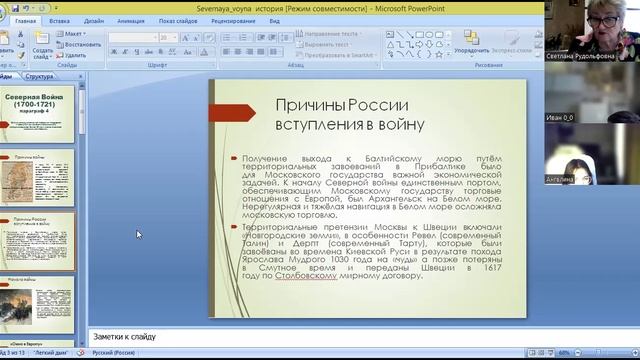
Task: Select the Triangle shape in shapes gallery
Action: tap(390, 44)
